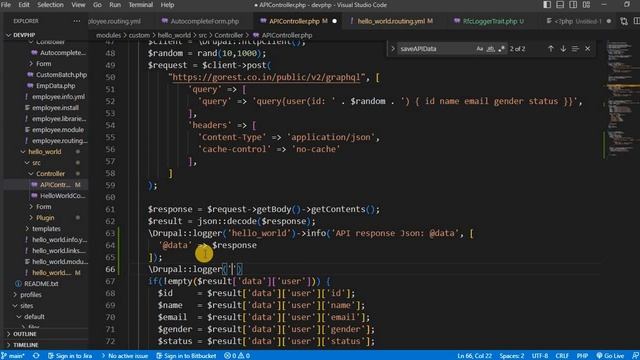Toggle primary side bar layout icon
The width and height of the screenshot is (640, 360).
click(x=547, y=5)
